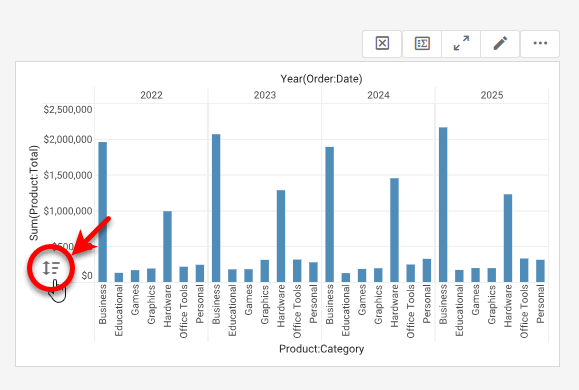Click the Personal label under 2023
579x390 pixels.
(x=313, y=304)
